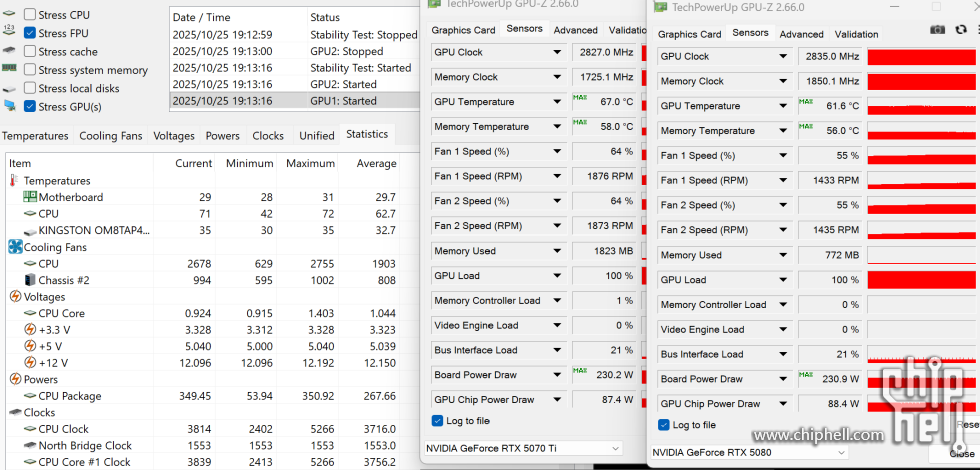Click the thermometer icon beside Temperatures

tap(14, 181)
